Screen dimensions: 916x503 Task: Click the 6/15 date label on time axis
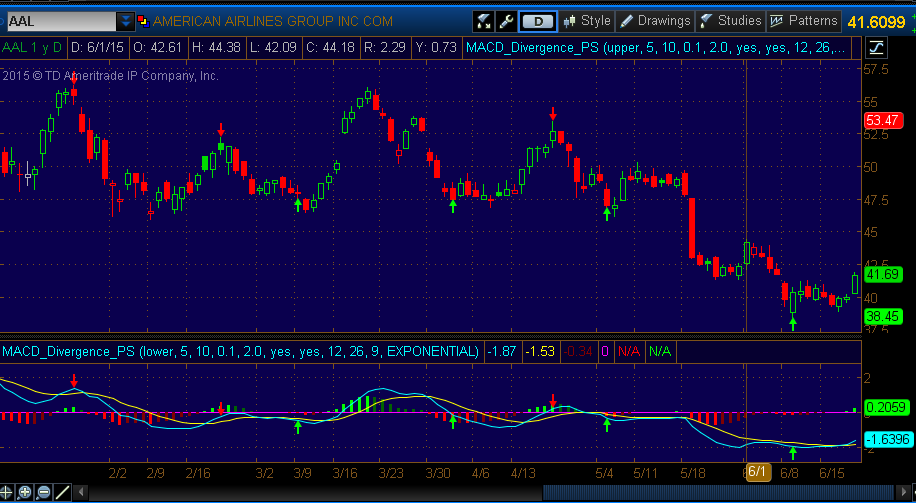tap(832, 473)
